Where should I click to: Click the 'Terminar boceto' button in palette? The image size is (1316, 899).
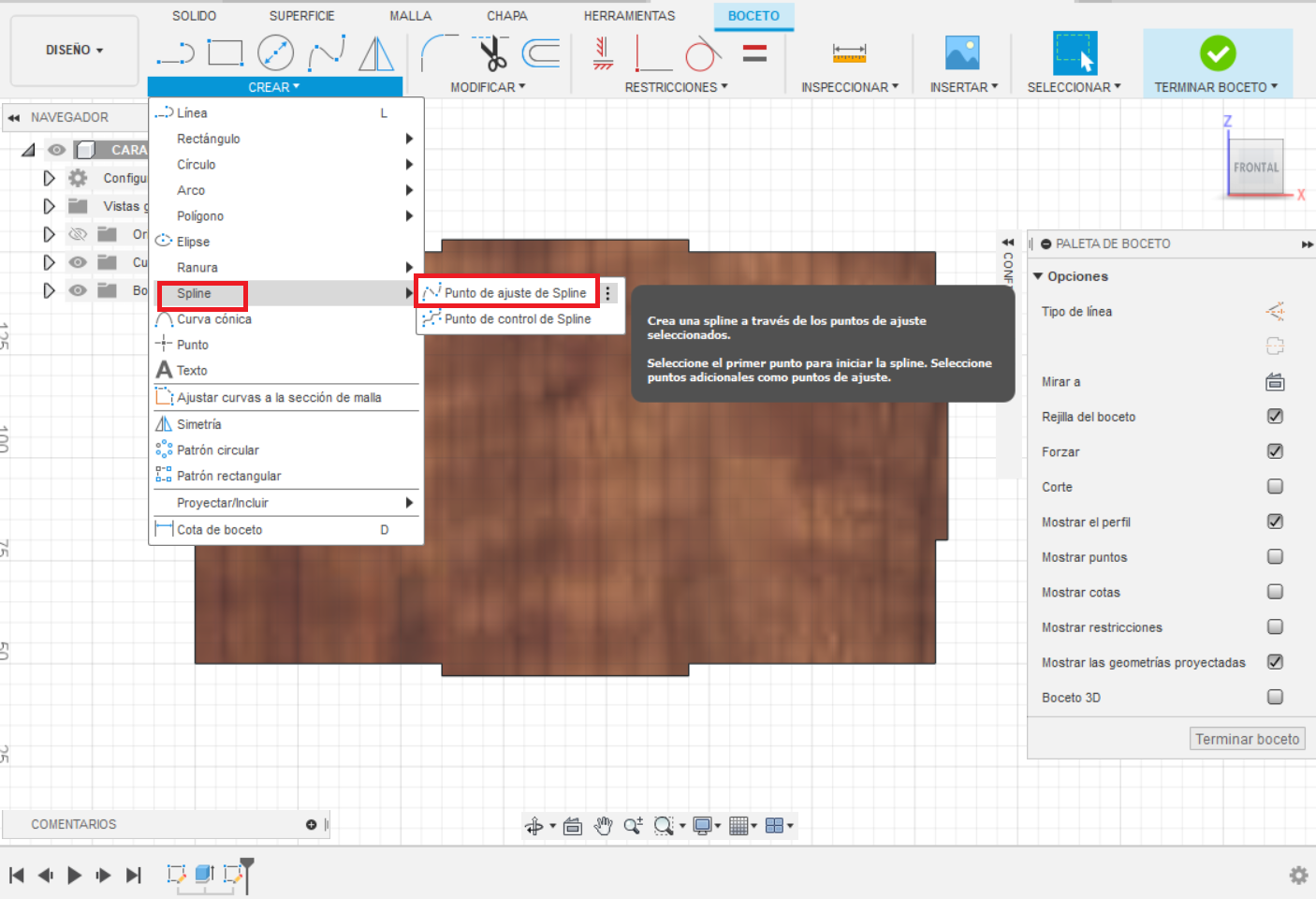tap(1248, 739)
